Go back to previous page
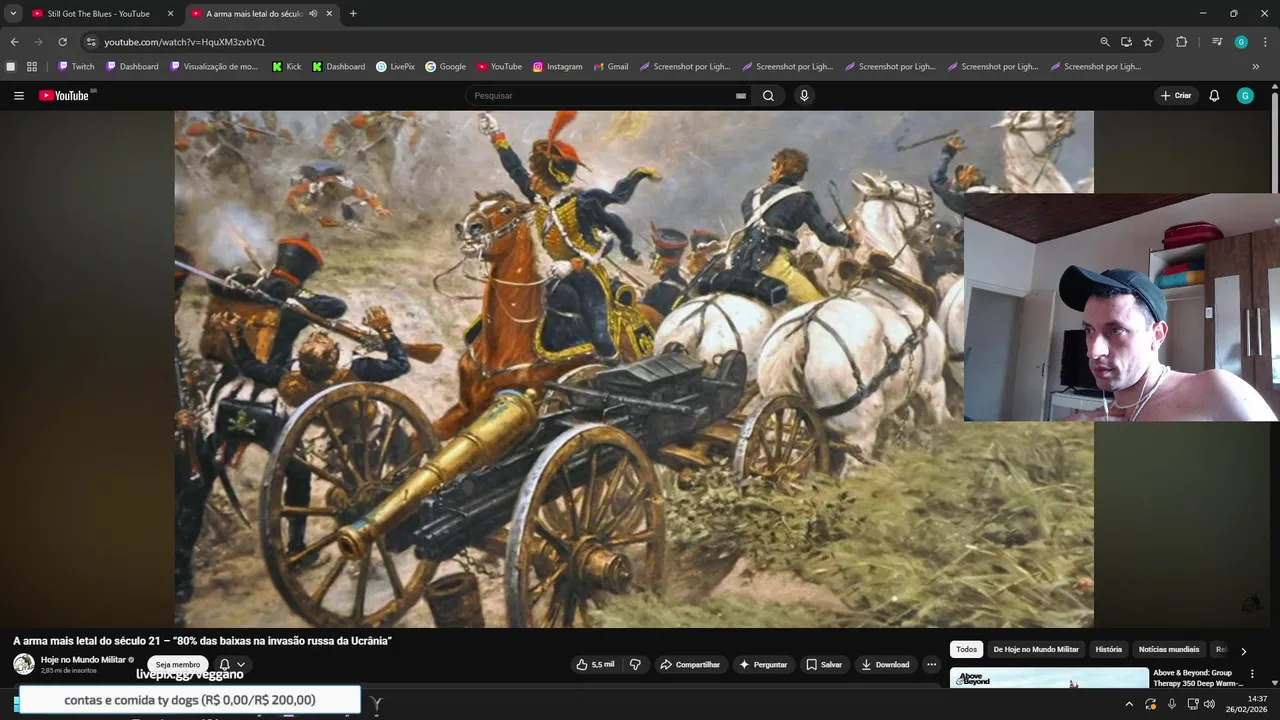The height and width of the screenshot is (720, 1280). [x=14, y=42]
